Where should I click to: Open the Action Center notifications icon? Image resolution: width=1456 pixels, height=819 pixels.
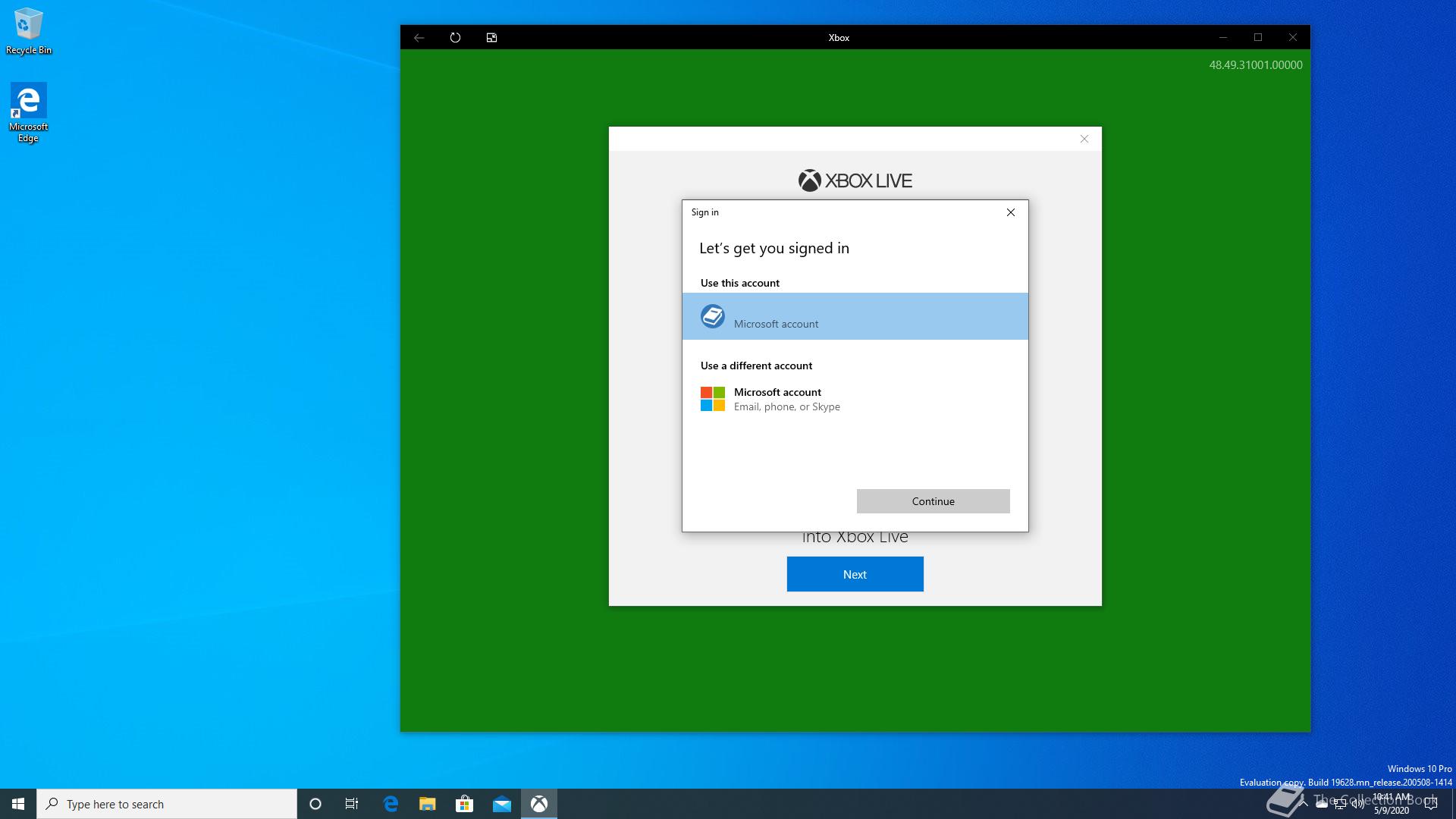click(1432, 804)
